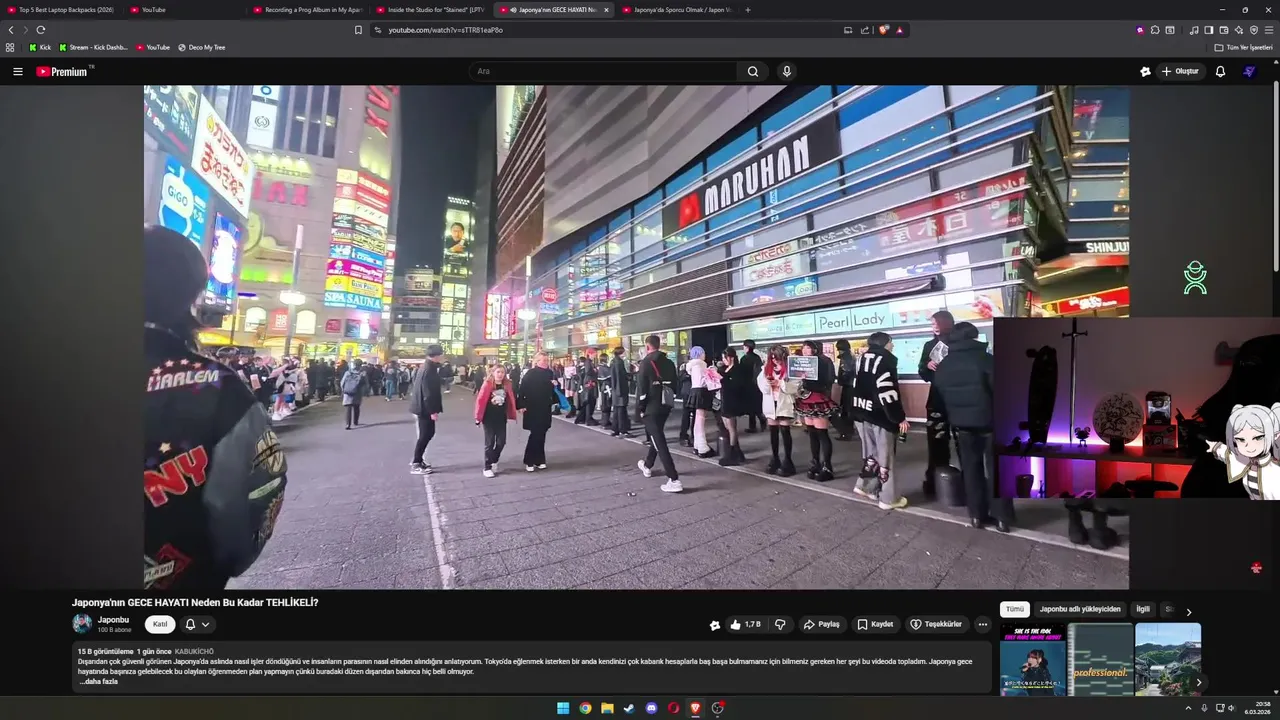Open the village scenery recommended thumbnail

(x=1168, y=659)
